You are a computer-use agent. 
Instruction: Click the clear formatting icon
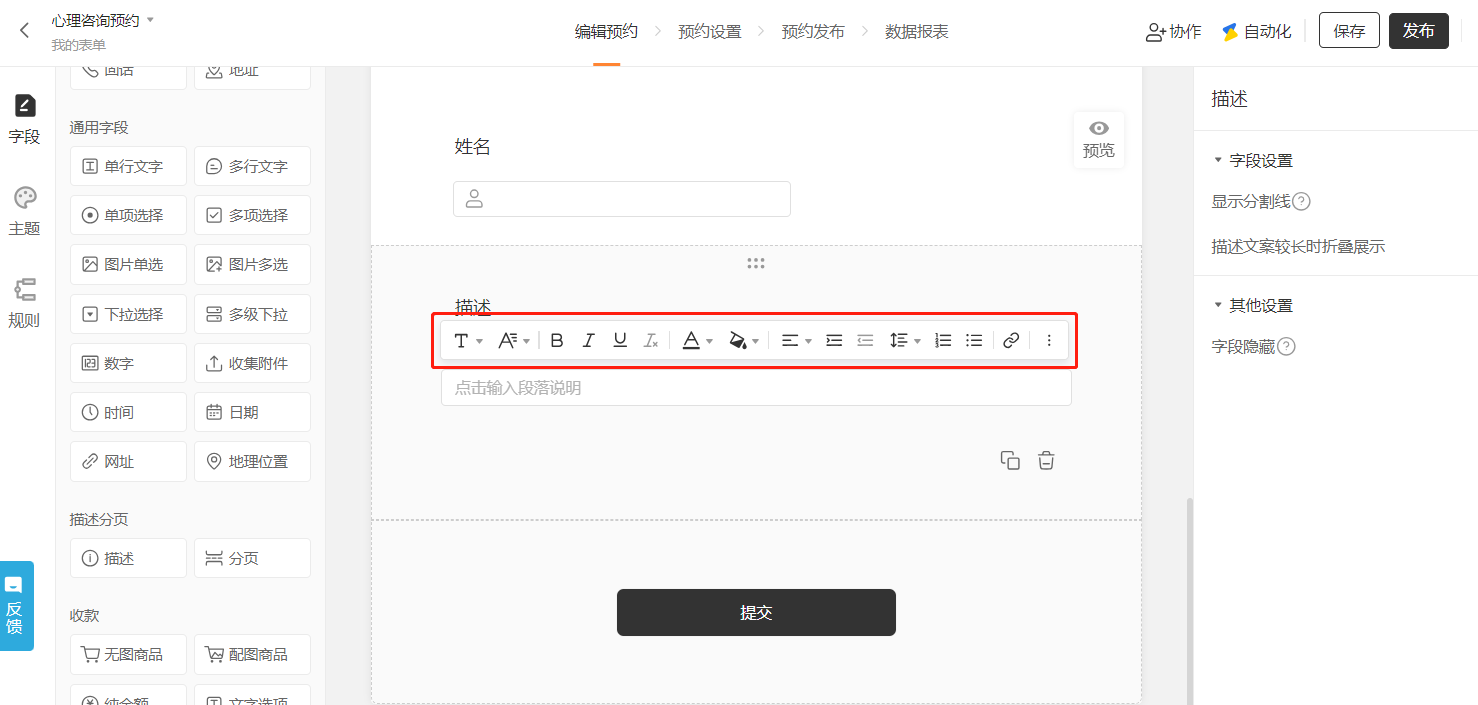pyautogui.click(x=651, y=341)
